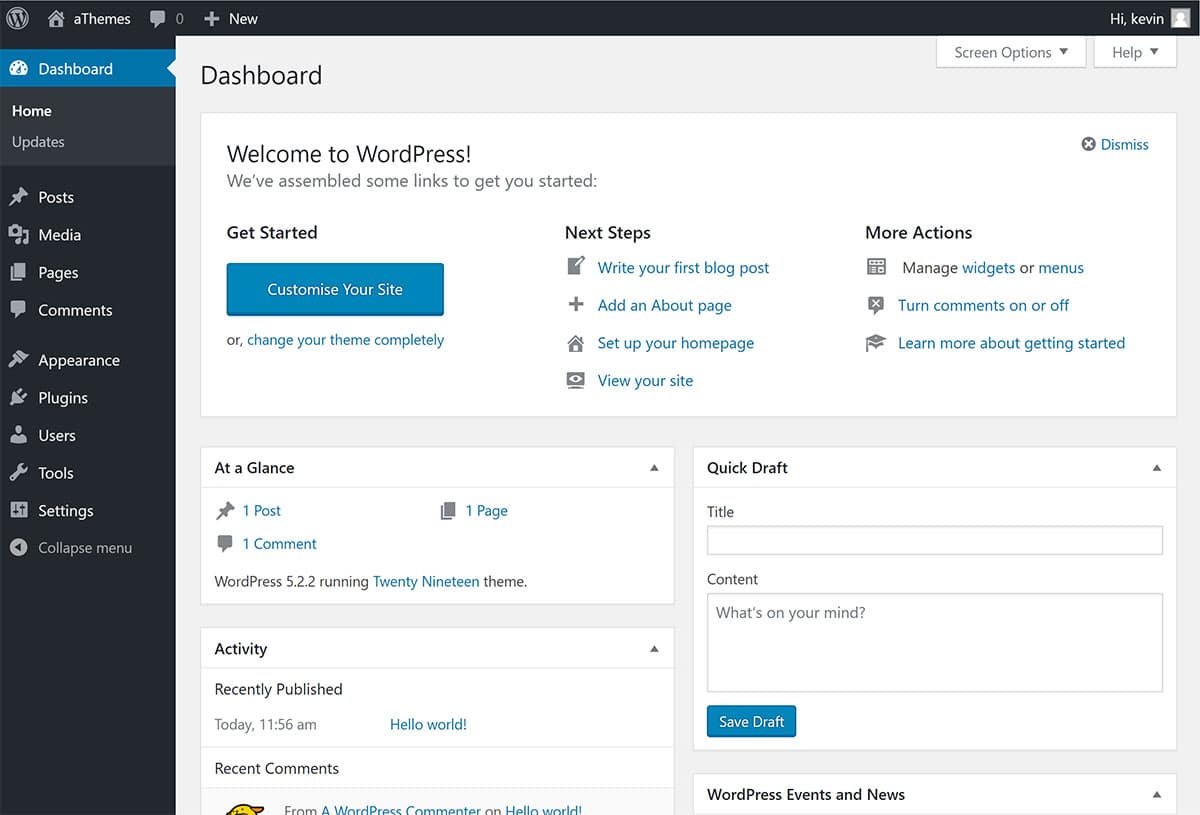Open the menus link under More Actions
Viewport: 1200px width, 815px height.
click(x=1061, y=267)
